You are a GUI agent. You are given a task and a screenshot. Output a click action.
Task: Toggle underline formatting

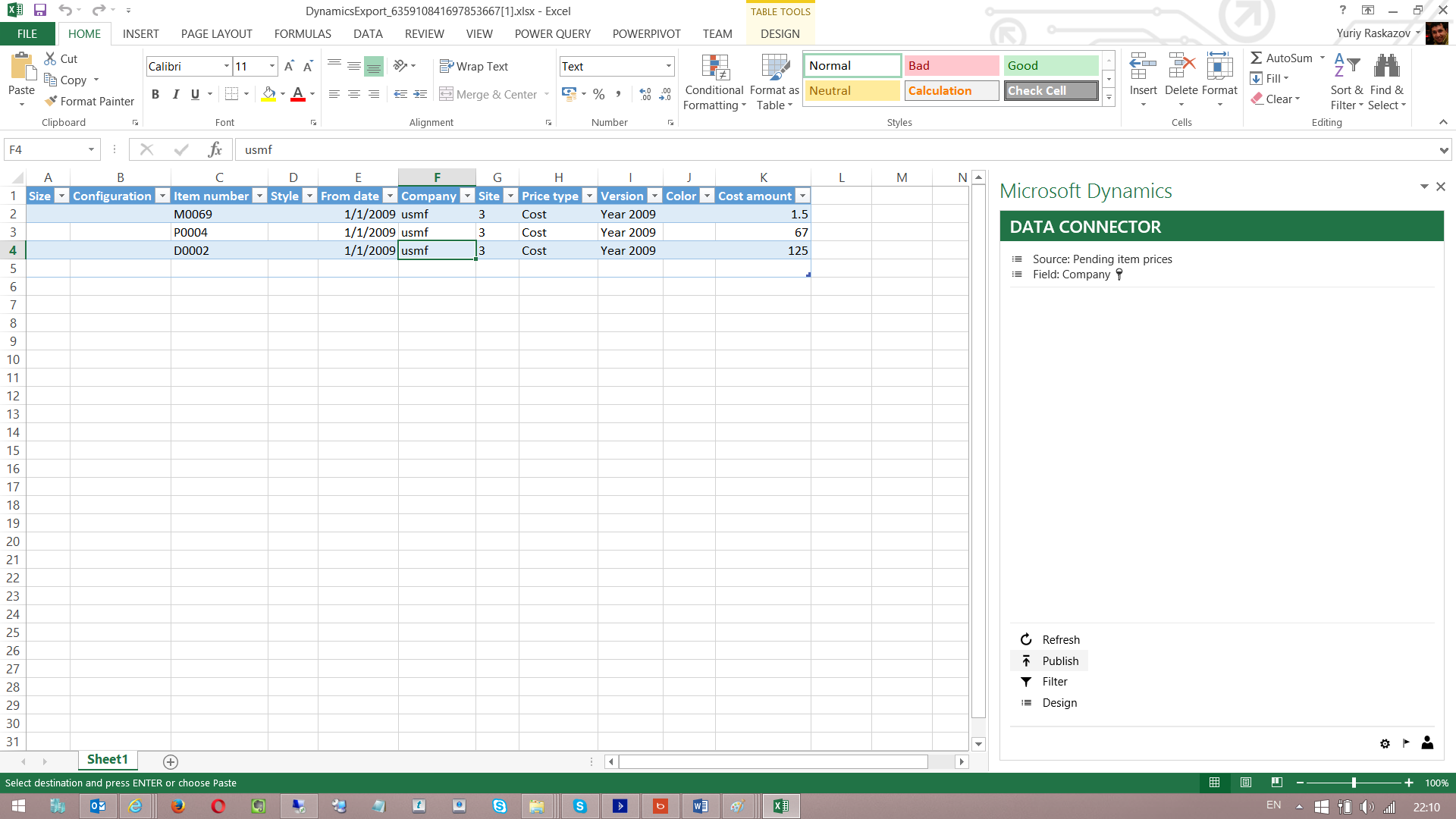point(194,94)
